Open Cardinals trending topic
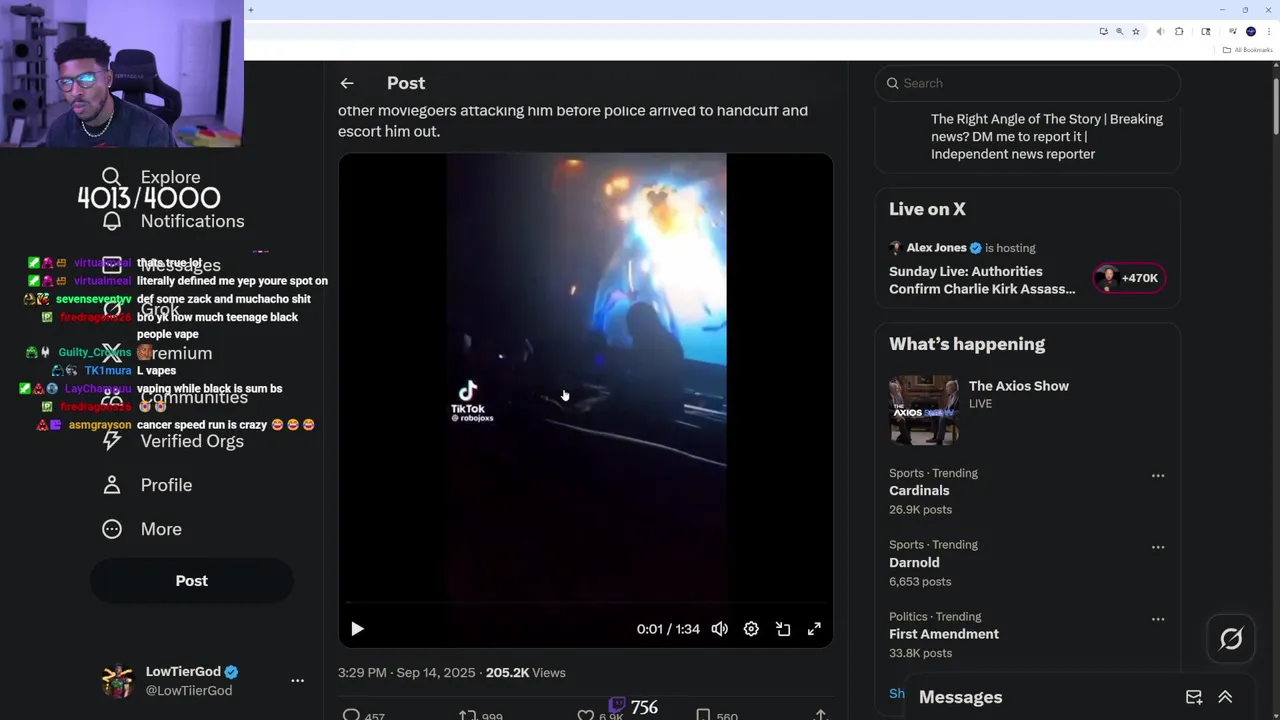This screenshot has height=720, width=1280. point(919,491)
